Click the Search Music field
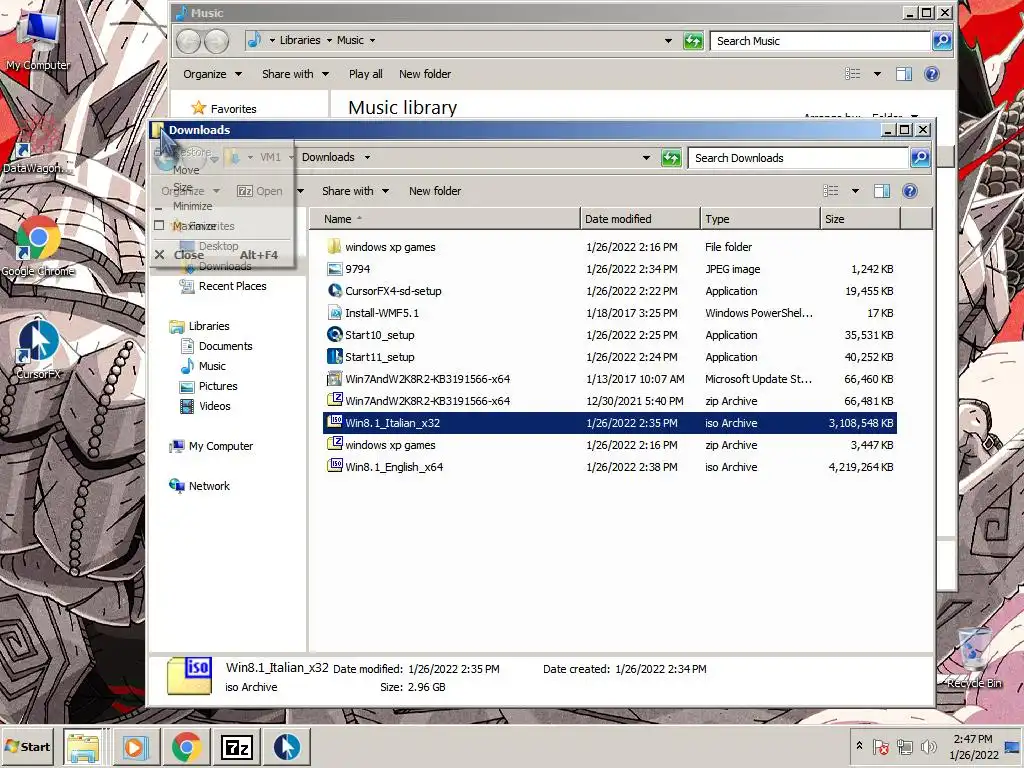 coord(820,40)
